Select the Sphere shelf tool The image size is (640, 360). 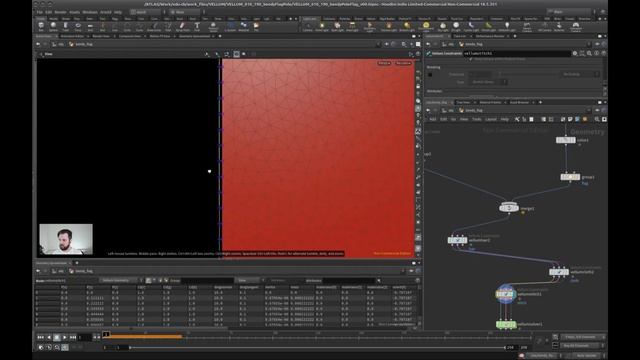(53, 27)
